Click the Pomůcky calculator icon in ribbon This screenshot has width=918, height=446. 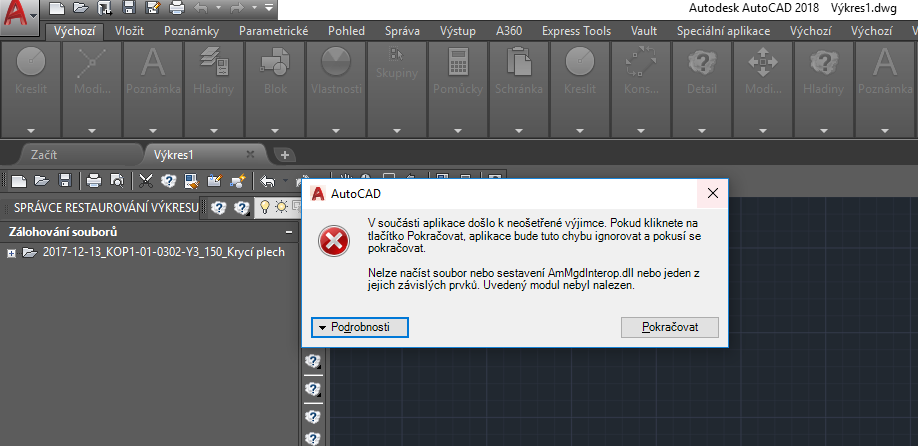point(458,61)
